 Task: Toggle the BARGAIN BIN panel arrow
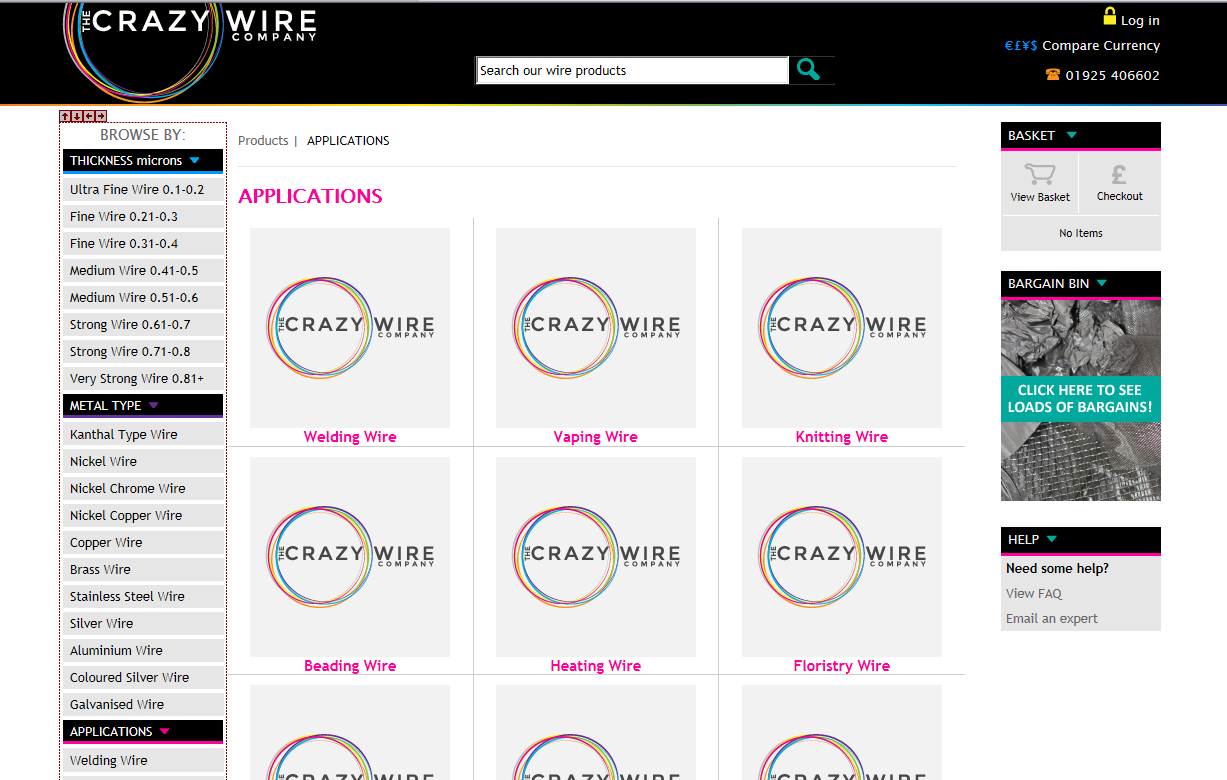(x=1102, y=283)
